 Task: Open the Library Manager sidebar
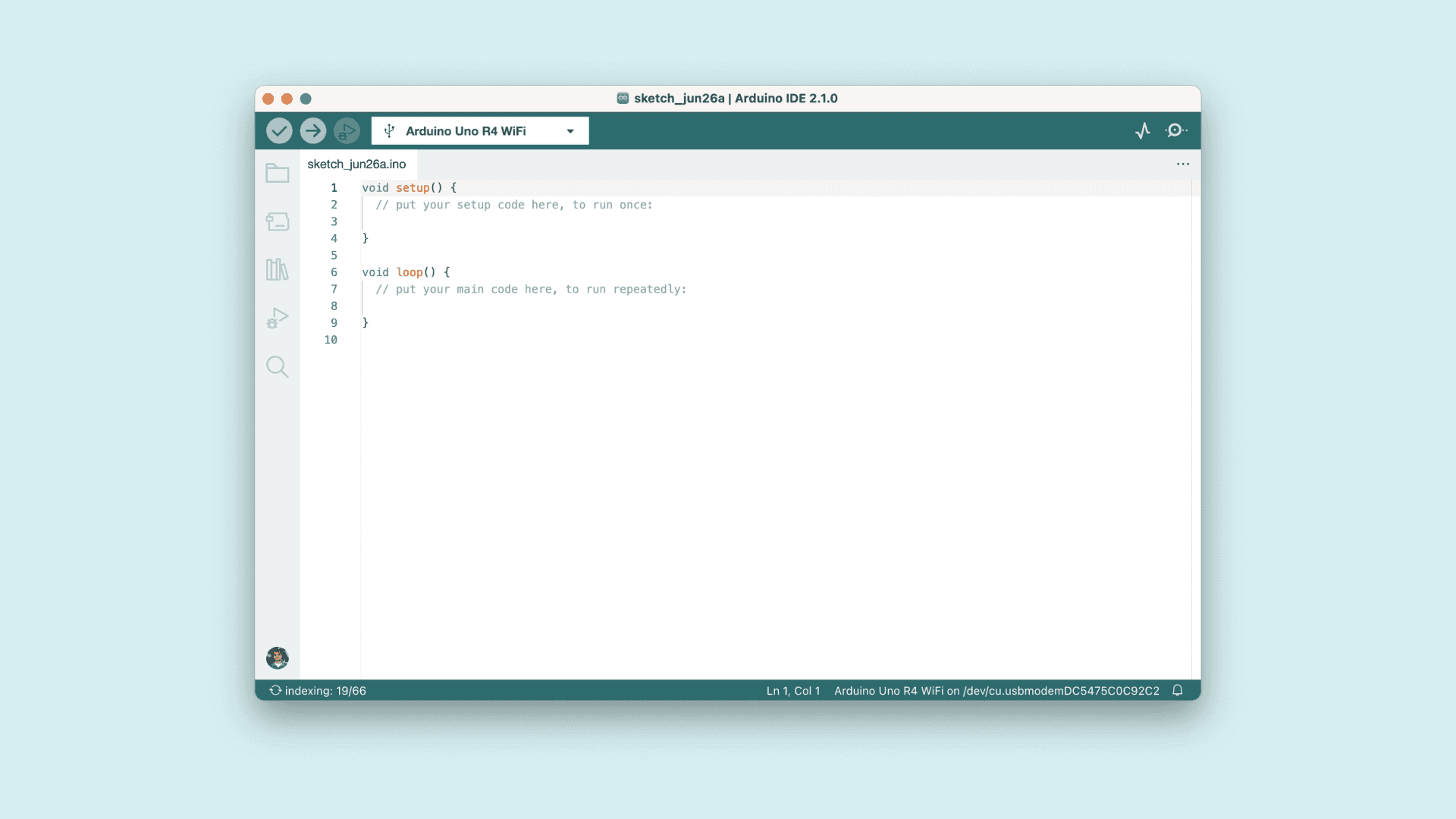pos(277,269)
